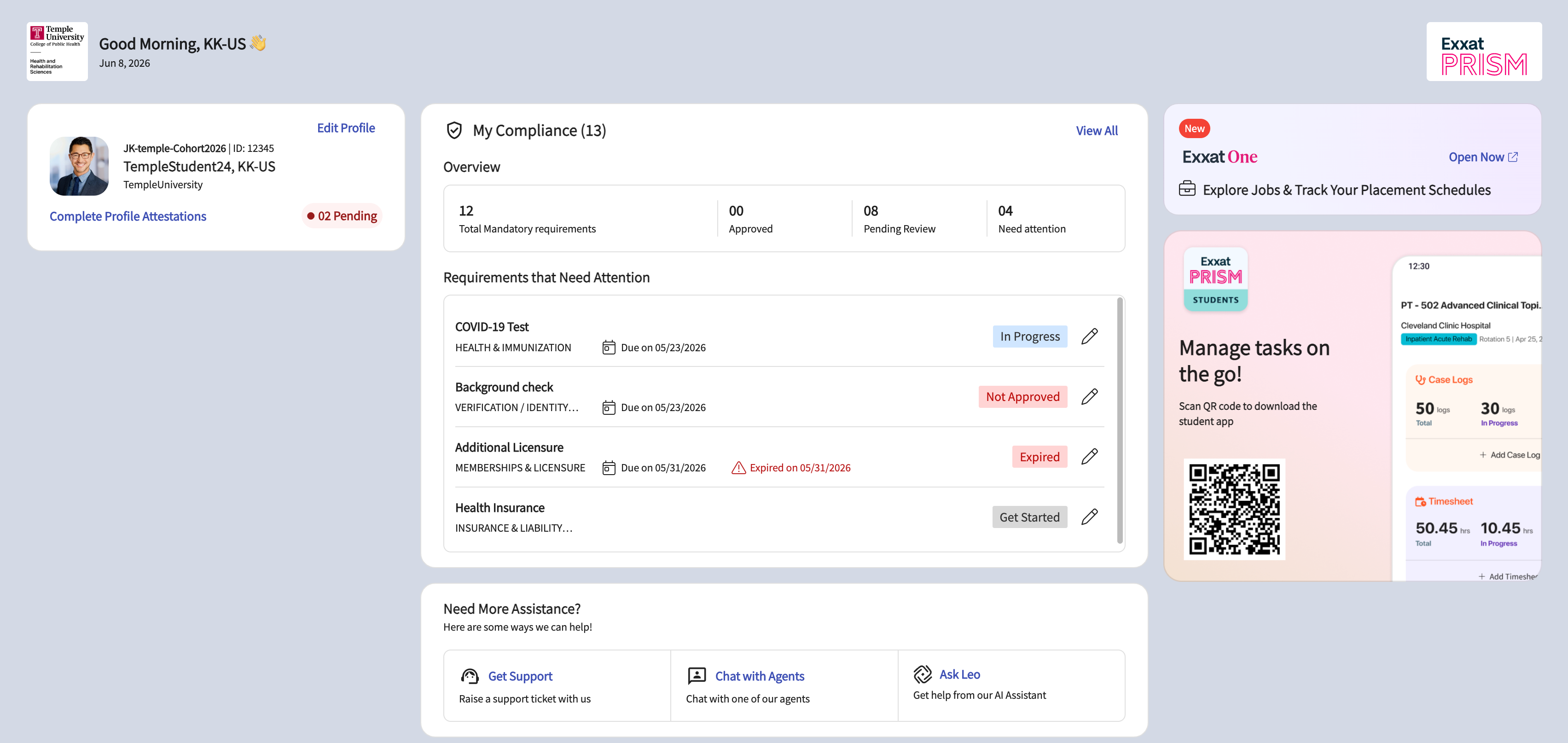Click the 12 Total Mandatory requirements stat

point(527,219)
